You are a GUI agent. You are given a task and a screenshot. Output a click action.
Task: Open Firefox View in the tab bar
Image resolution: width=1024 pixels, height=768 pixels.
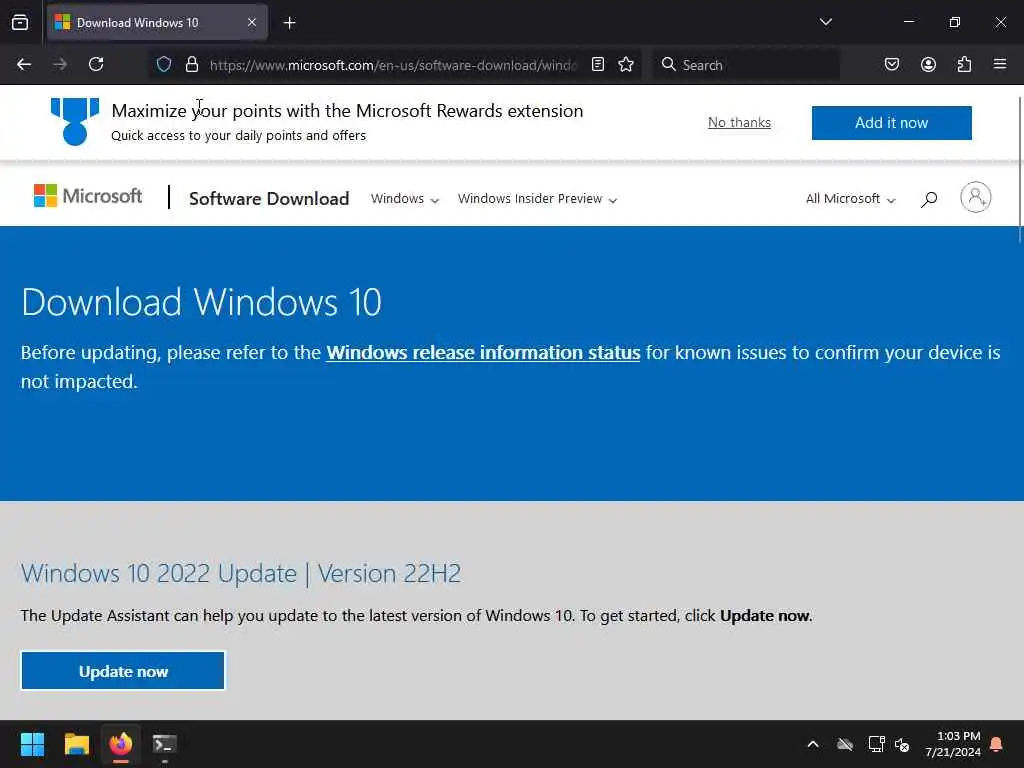point(20,22)
